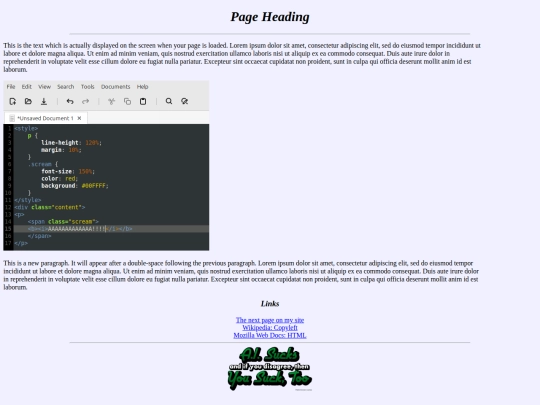The image size is (540, 405).
Task: Click the 'A.I. Sucks' banner image
Action: point(270,369)
